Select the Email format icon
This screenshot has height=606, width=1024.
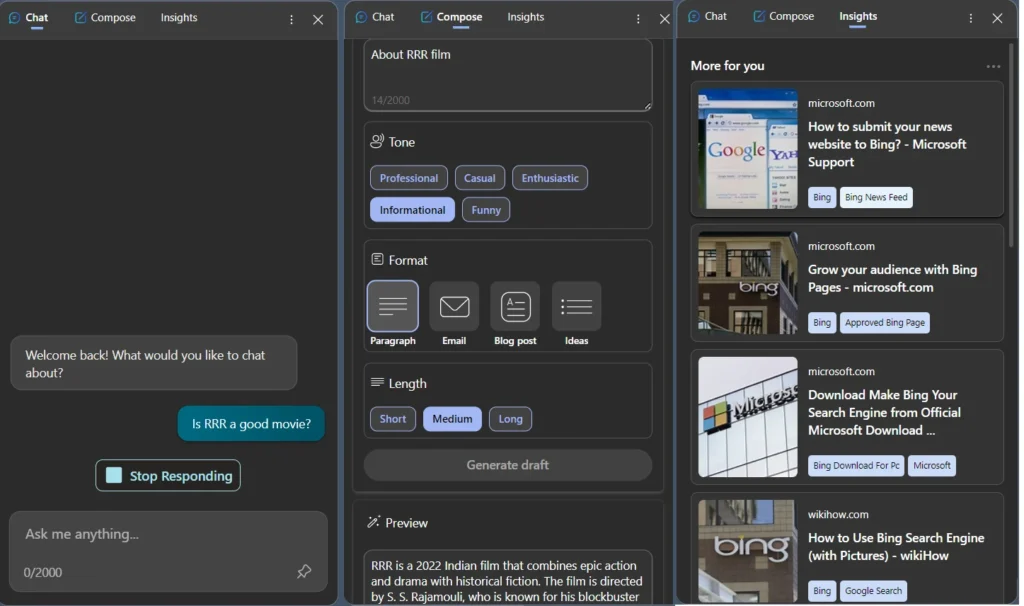[454, 306]
